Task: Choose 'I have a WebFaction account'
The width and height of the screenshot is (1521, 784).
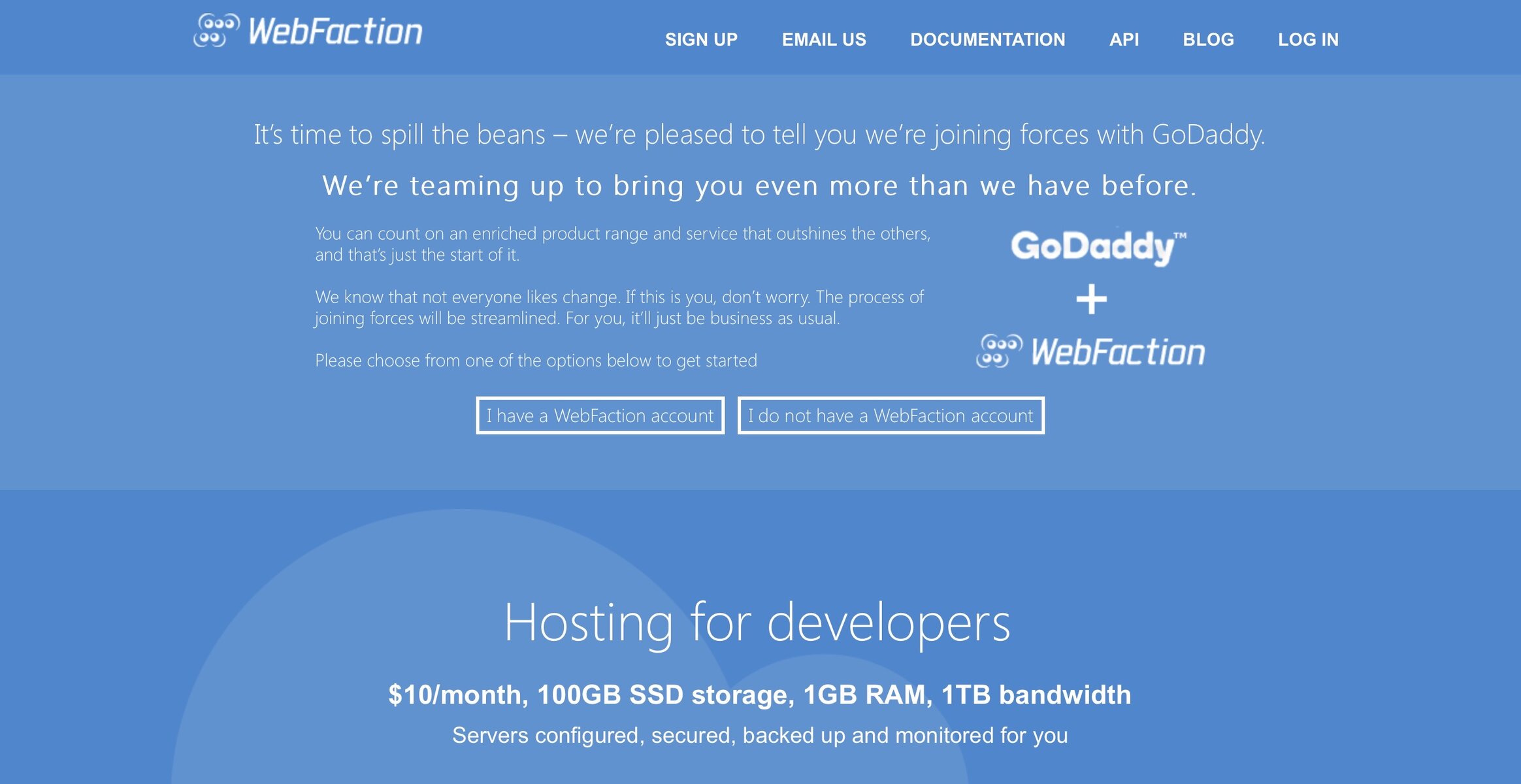Action: point(600,416)
